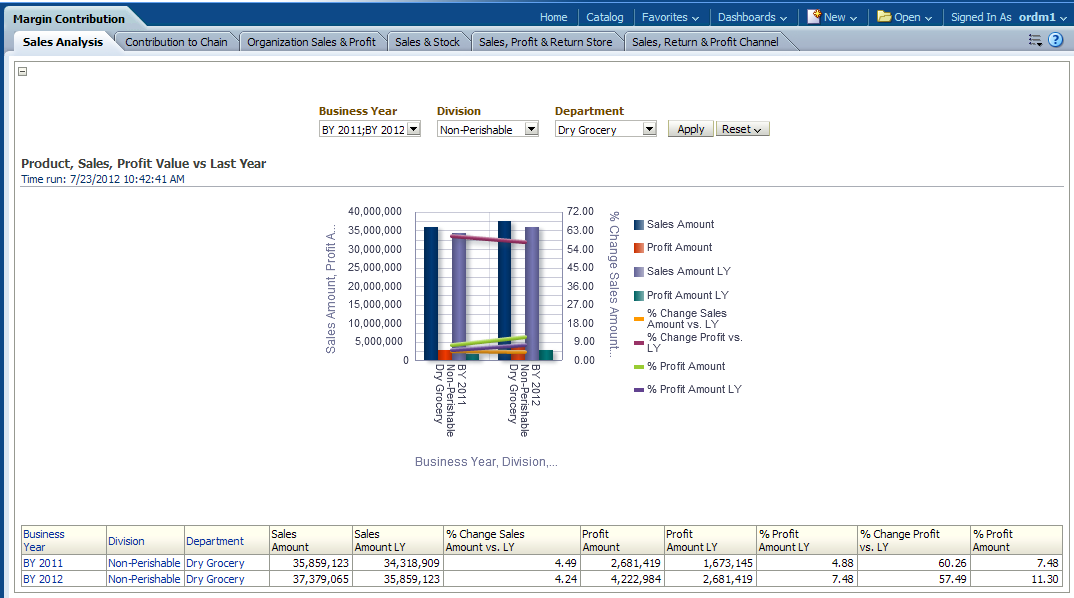Screen dimensions: 1074x598
Task: Click the Reset button
Action: click(742, 129)
